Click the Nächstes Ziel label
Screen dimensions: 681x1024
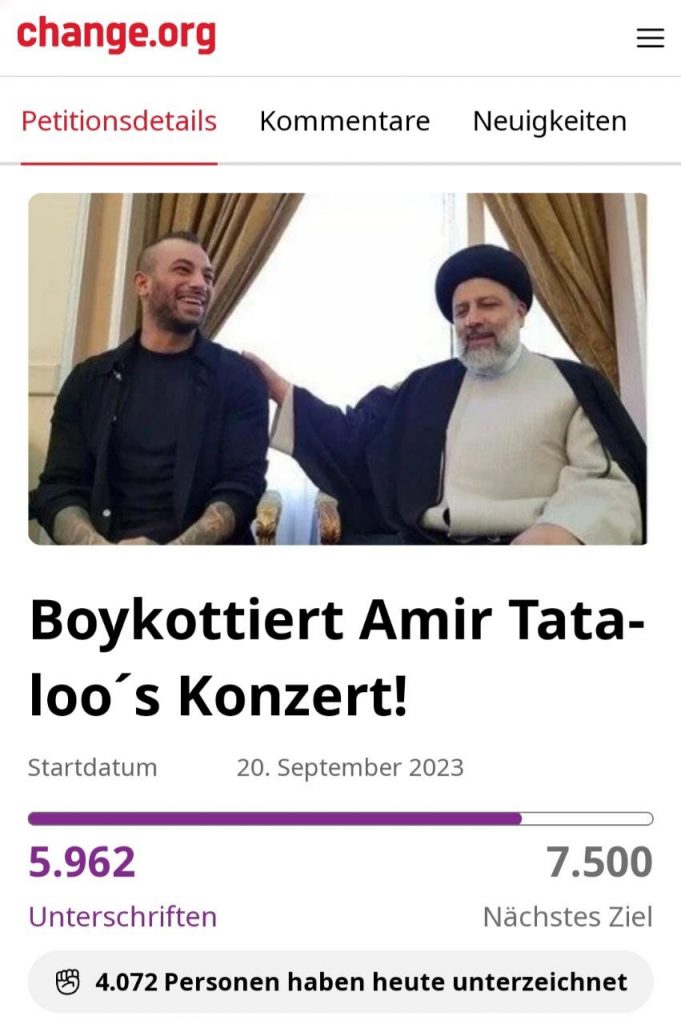(x=568, y=917)
